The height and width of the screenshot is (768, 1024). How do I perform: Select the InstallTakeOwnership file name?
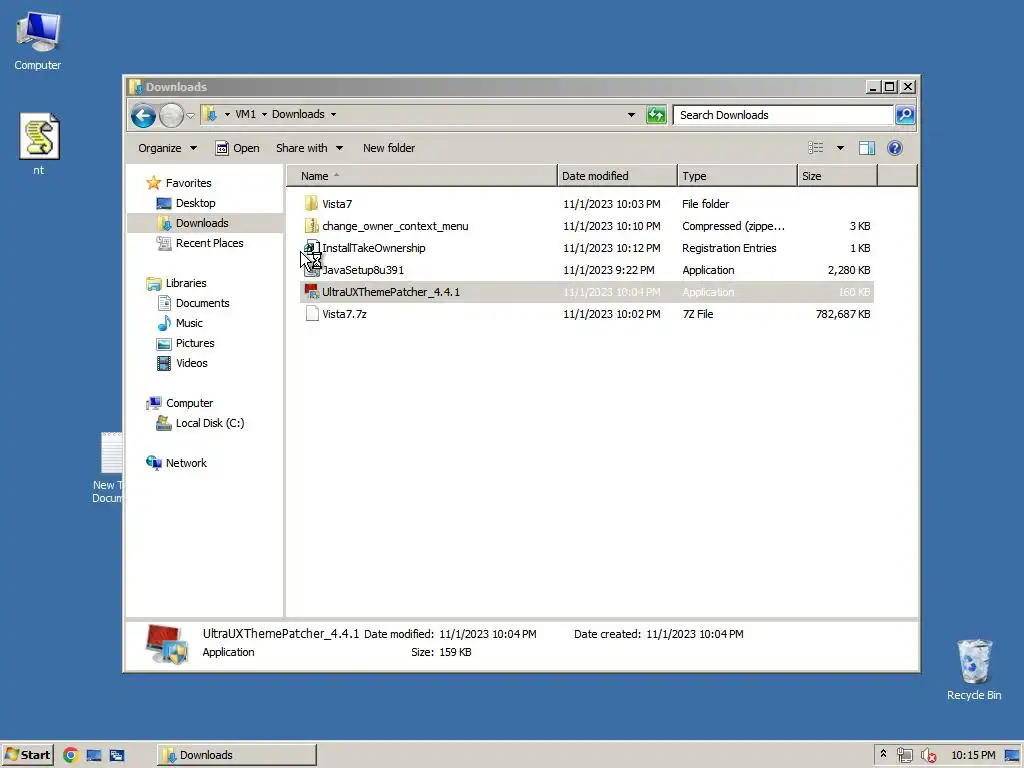pos(374,248)
